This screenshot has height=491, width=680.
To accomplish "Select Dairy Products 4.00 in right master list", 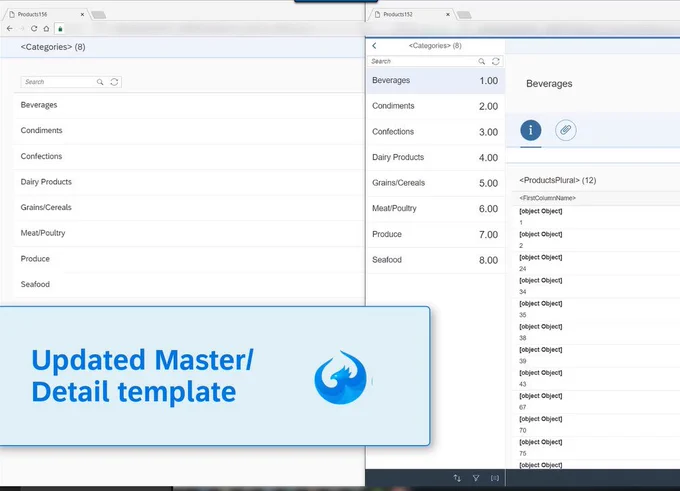I will click(436, 157).
